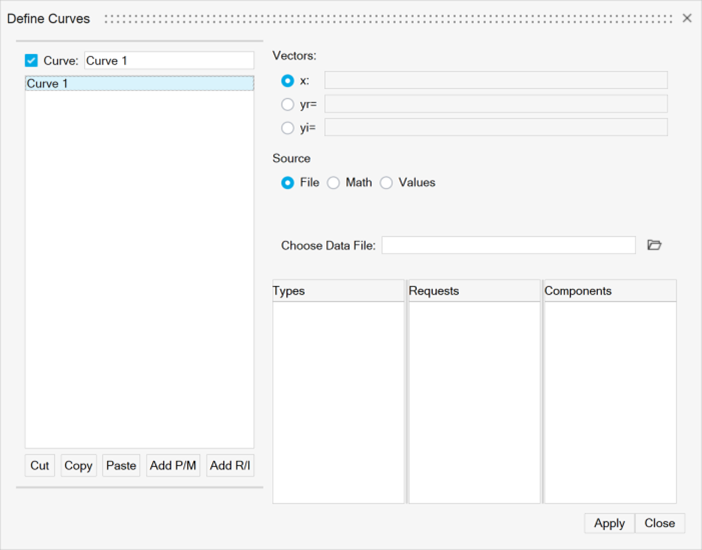Click the Choose Data File text field
Screen dimensions: 702x550
508,246
